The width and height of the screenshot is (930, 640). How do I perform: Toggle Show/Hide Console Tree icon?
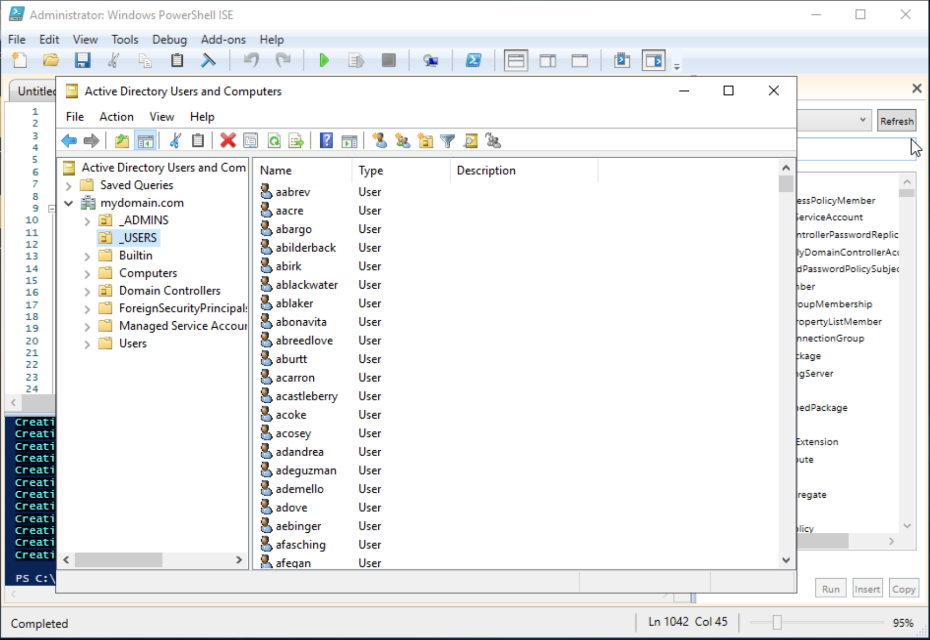(145, 141)
